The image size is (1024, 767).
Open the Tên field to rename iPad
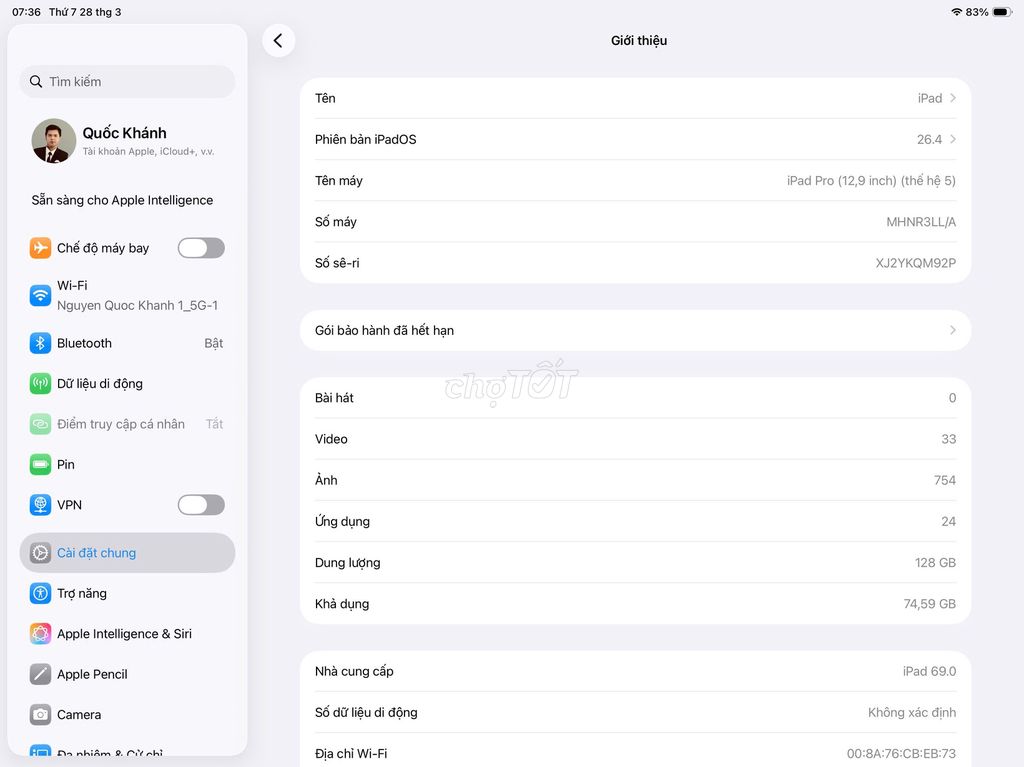pos(630,98)
